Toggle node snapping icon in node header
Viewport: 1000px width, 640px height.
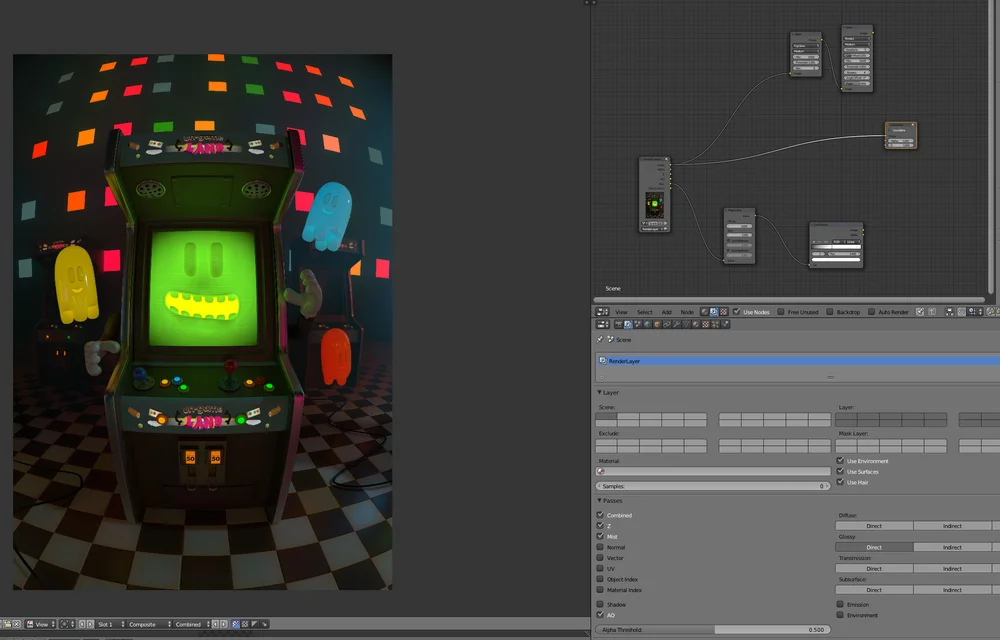click(961, 312)
